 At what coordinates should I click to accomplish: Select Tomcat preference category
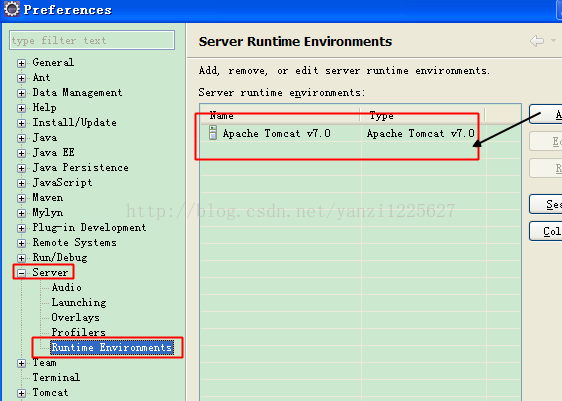point(50,392)
